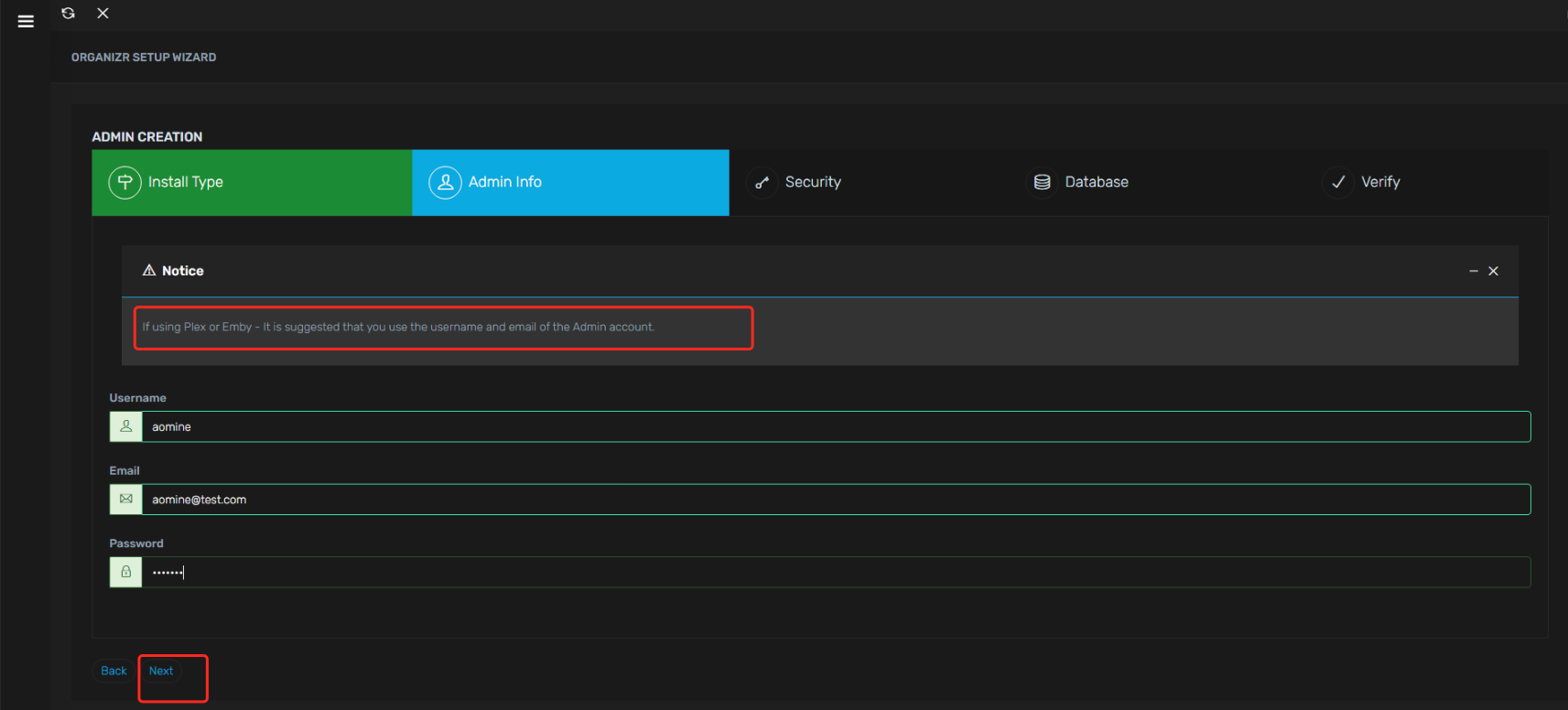Click the envelope icon beside Email field
The image size is (1568, 710).
pos(126,500)
